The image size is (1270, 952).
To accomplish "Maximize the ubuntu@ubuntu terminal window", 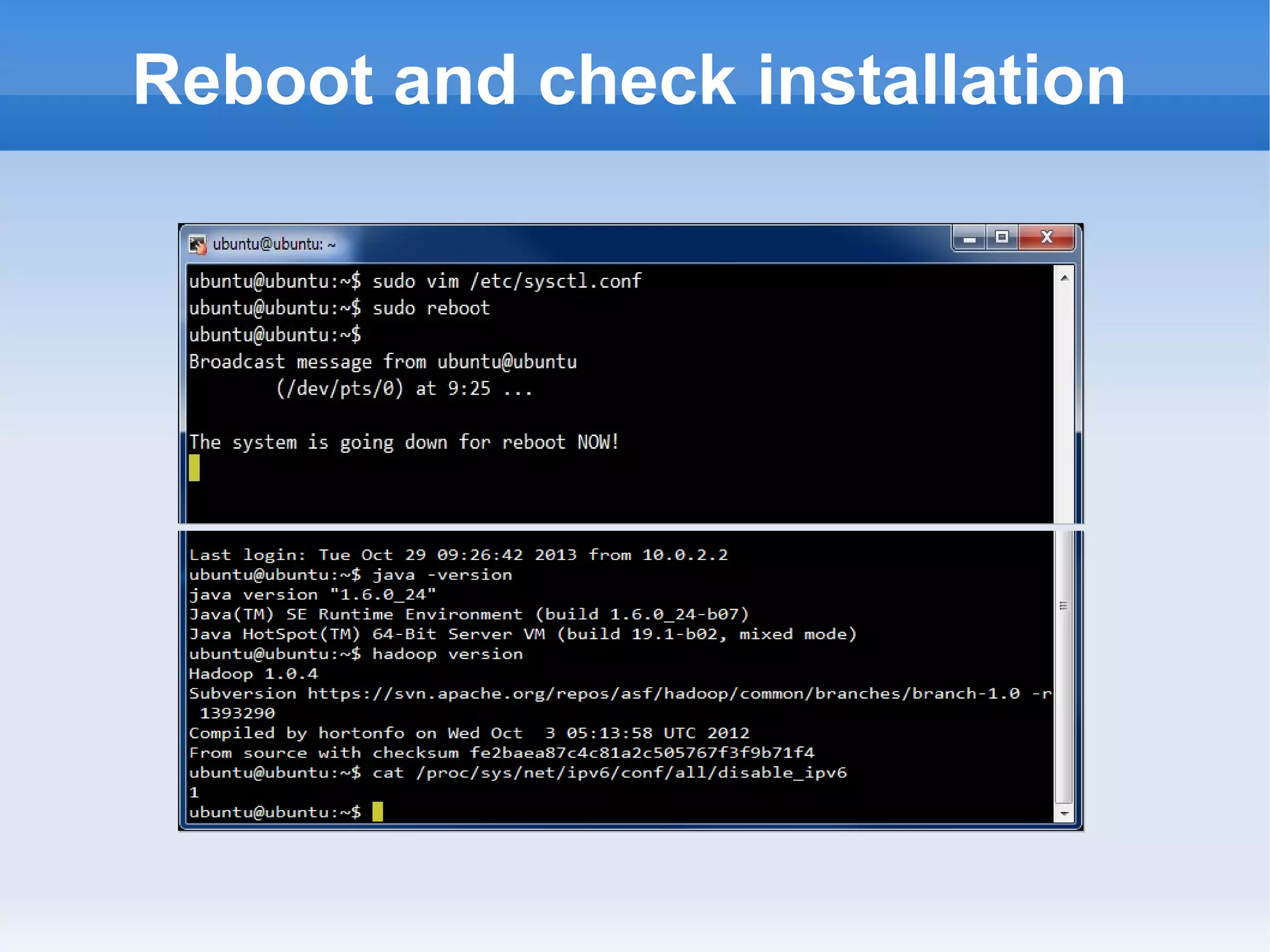I will tap(1001, 238).
